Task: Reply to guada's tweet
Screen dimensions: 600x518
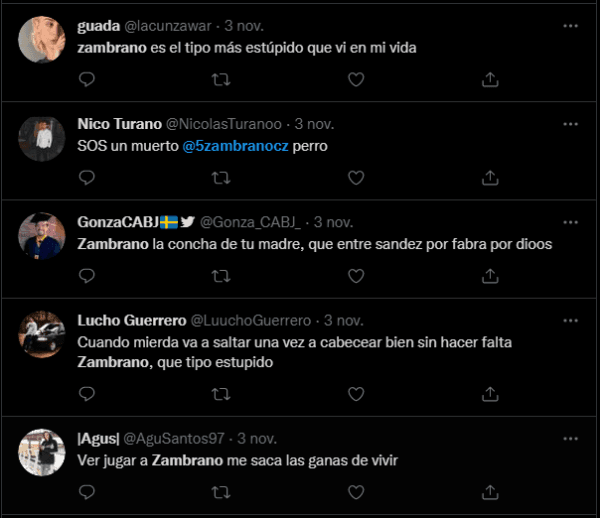Action: coord(87,79)
